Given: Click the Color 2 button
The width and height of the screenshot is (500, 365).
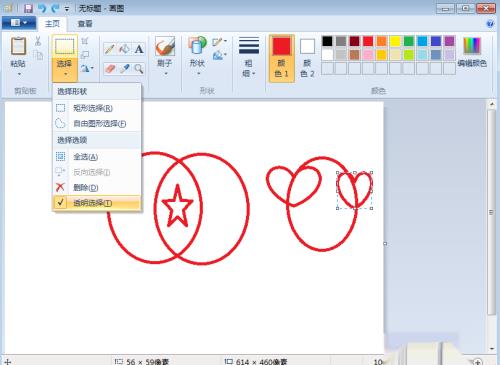Looking at the screenshot, I should click(x=307, y=58).
